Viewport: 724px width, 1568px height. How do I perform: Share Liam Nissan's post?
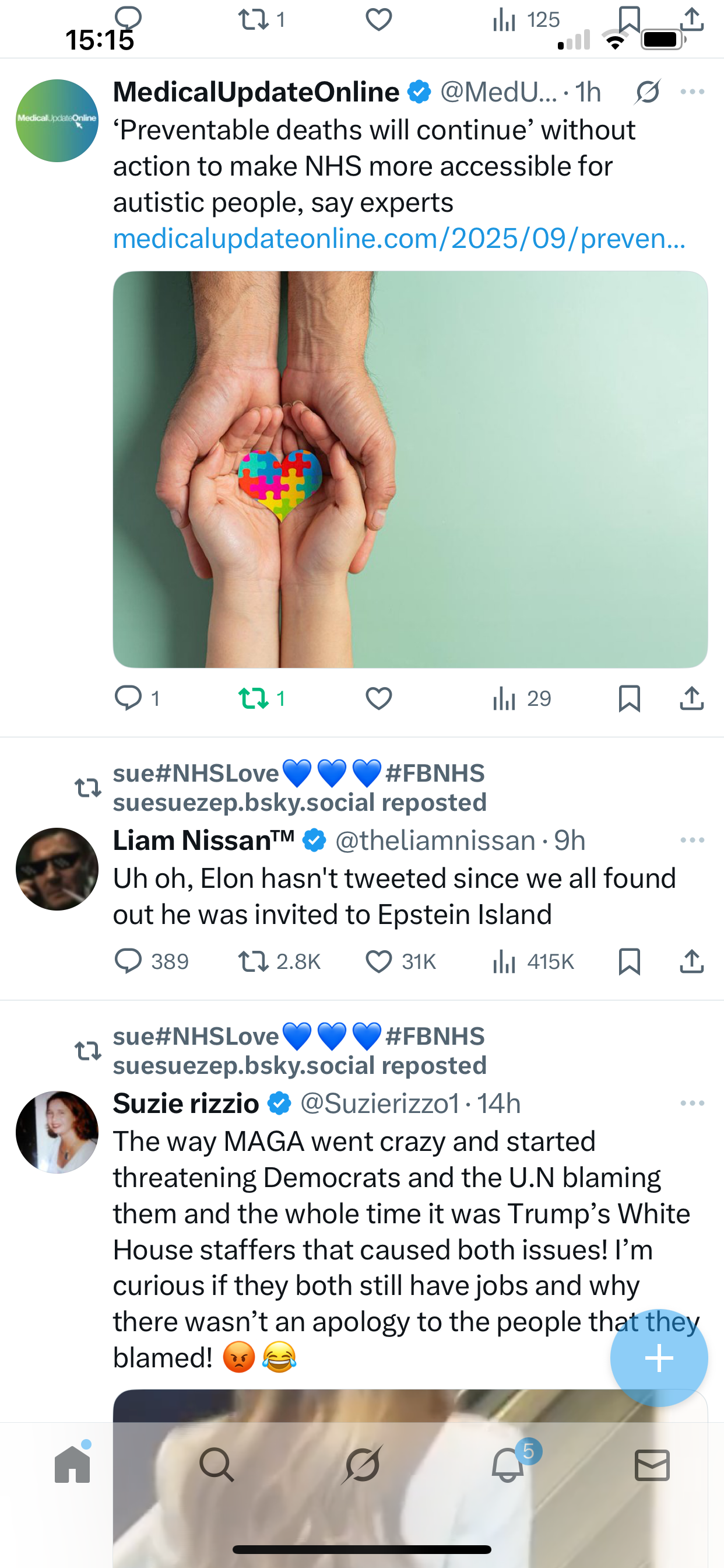692,962
